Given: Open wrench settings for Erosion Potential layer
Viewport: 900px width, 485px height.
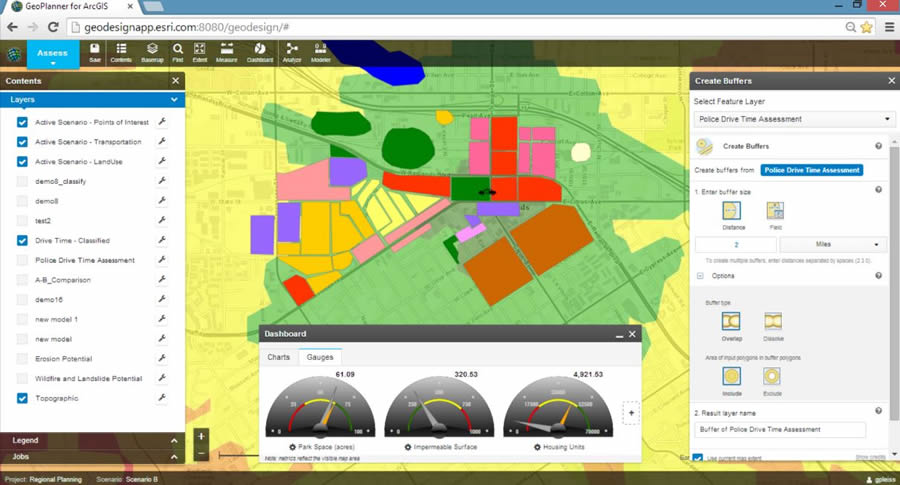Looking at the screenshot, I should tap(162, 358).
